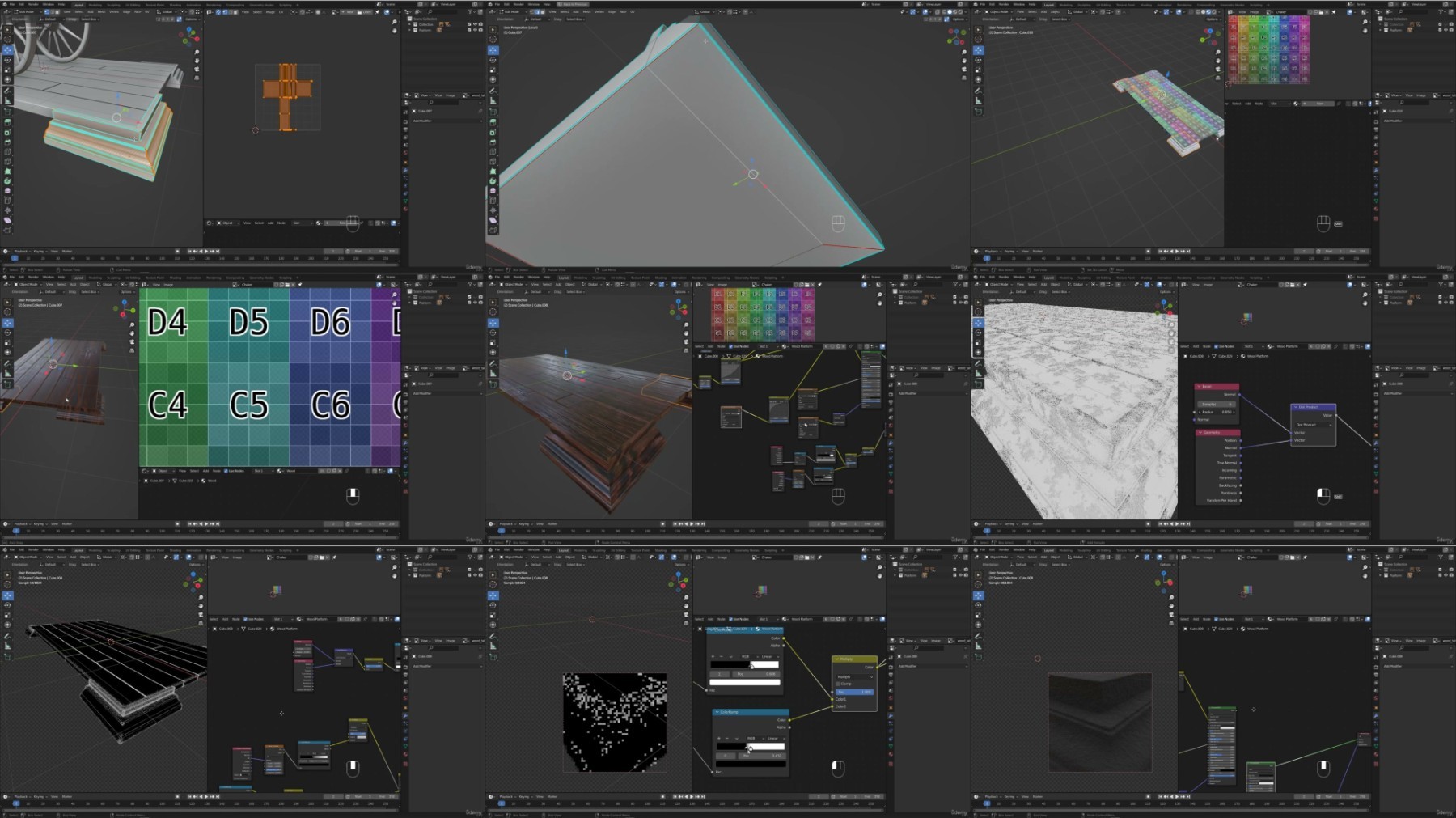Screen dimensions: 1456x818
Task: Open the Dot Product operation dropdown
Action: (1312, 424)
